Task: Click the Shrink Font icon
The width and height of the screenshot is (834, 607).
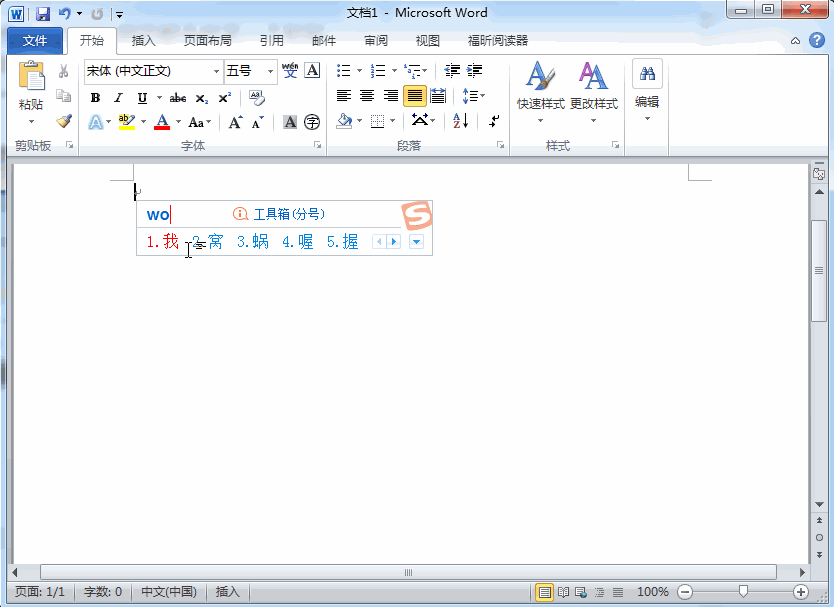Action: pos(258,122)
